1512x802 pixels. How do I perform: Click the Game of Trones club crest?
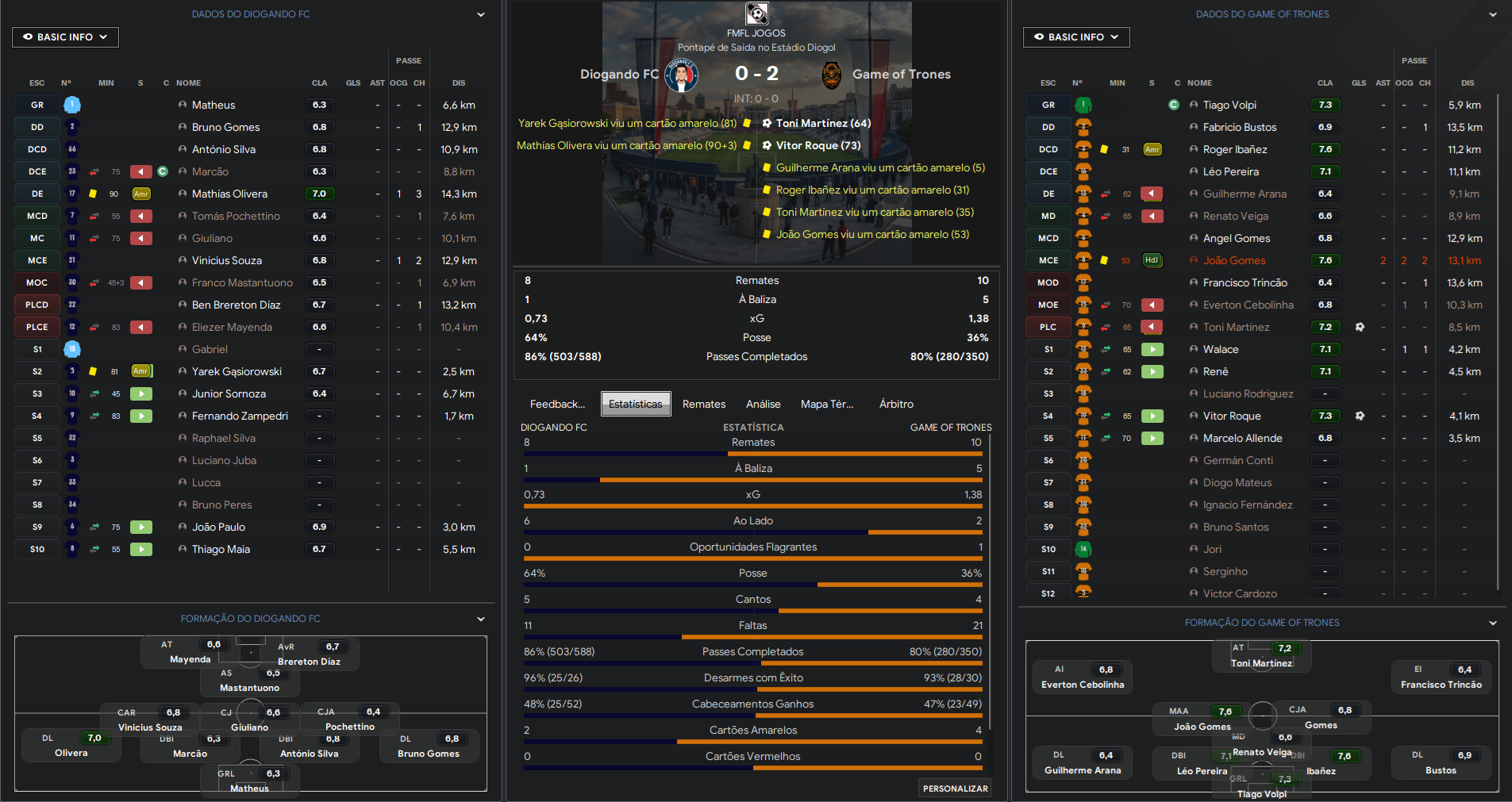tap(831, 75)
